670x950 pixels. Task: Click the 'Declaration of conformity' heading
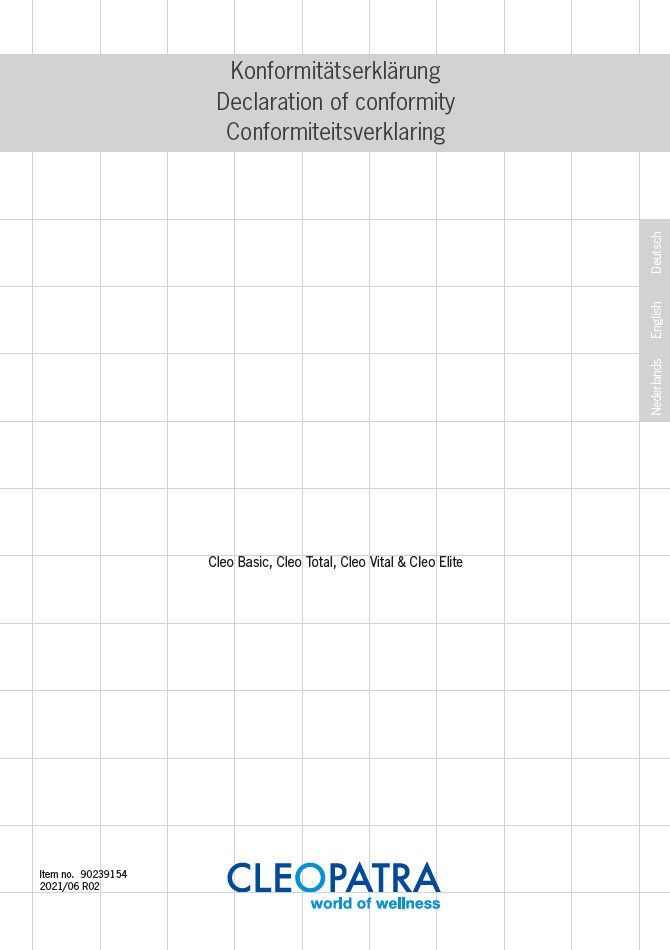pyautogui.click(x=335, y=102)
